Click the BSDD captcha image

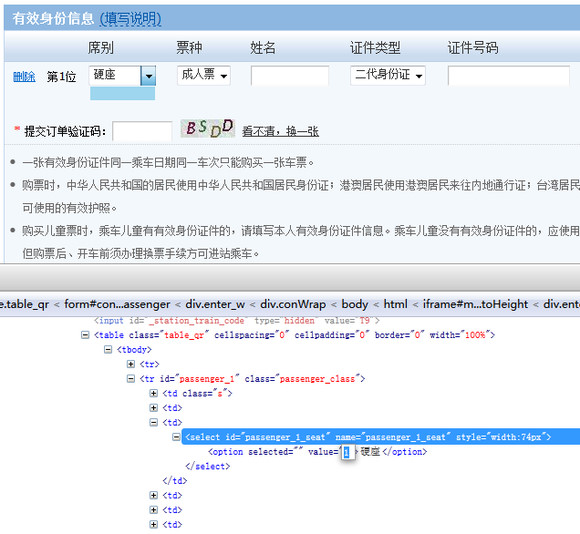click(208, 128)
